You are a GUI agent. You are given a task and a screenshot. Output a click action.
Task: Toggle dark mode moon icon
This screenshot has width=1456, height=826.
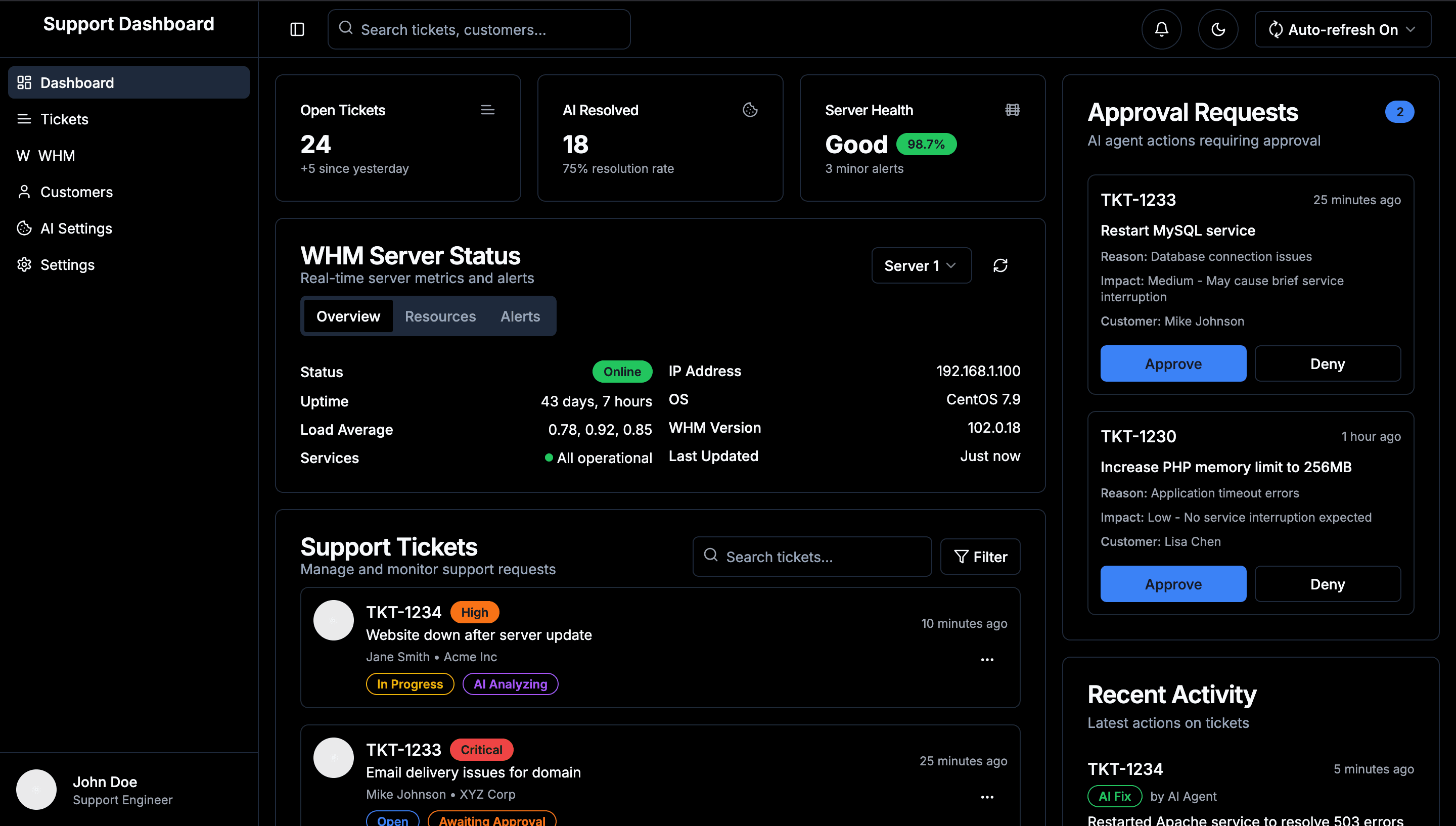(x=1218, y=29)
